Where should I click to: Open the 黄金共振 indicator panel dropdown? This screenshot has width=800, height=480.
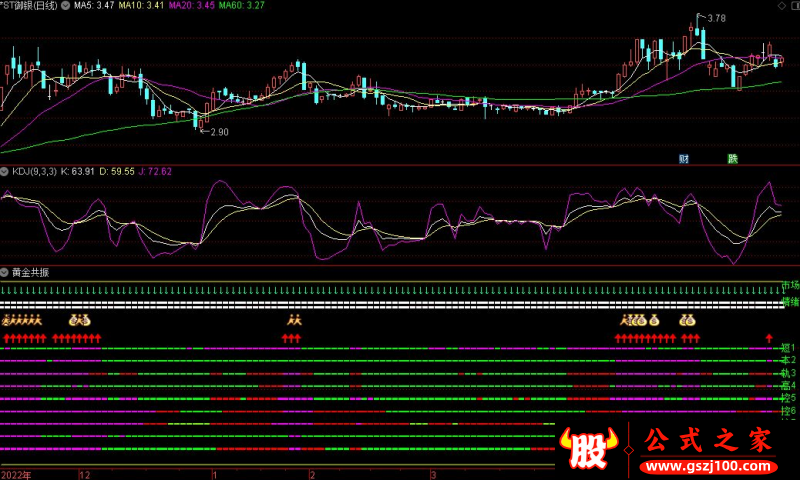click(x=5, y=272)
